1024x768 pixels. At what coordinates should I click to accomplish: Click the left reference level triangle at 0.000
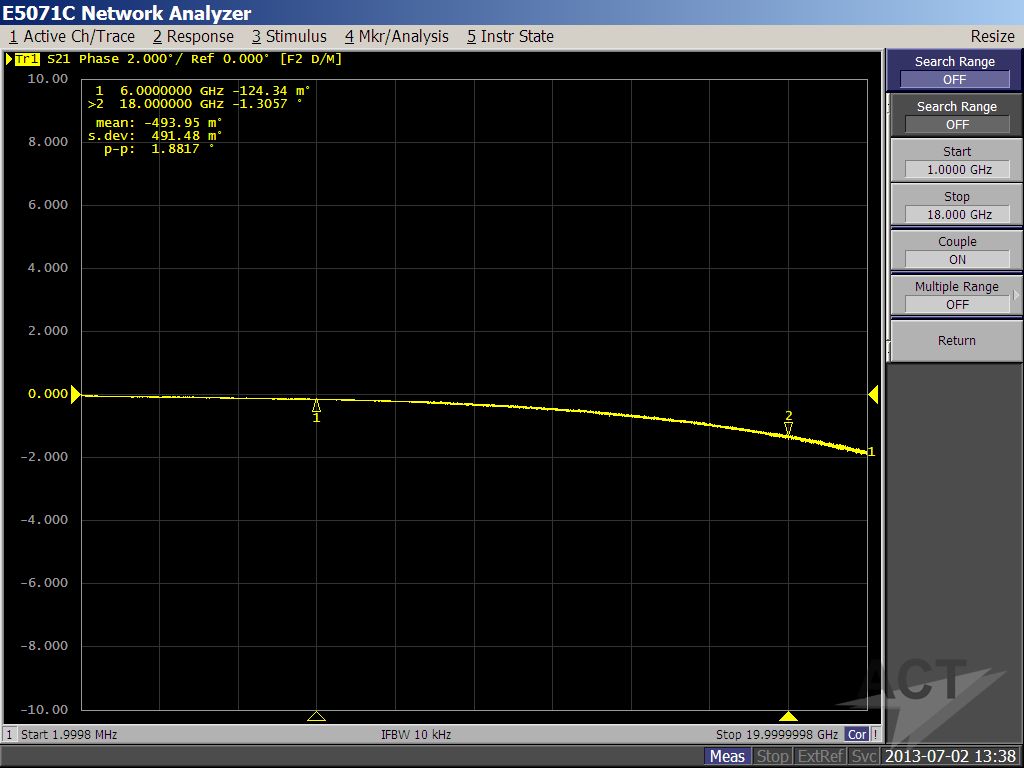pos(75,395)
